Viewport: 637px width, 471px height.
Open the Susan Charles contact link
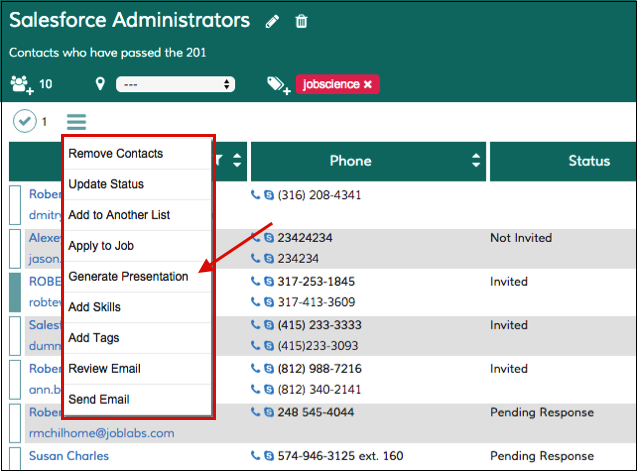click(69, 456)
